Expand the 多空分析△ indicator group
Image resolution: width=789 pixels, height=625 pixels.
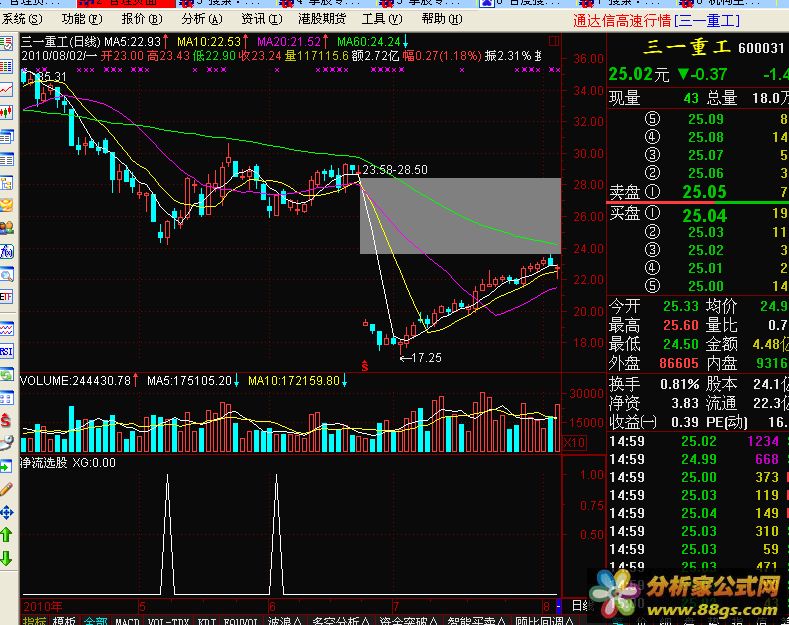341,620
